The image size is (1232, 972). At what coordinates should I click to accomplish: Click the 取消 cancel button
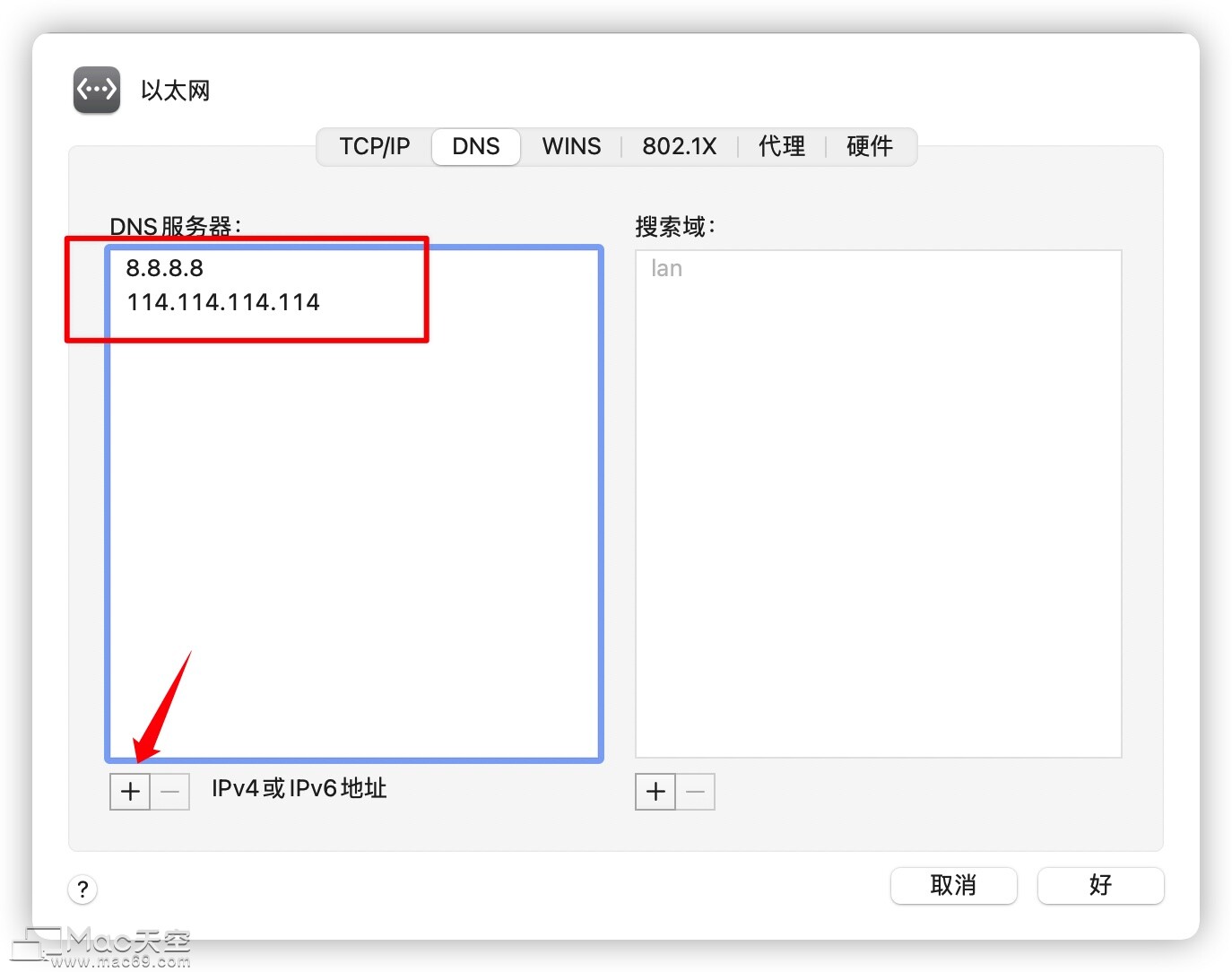point(953,886)
